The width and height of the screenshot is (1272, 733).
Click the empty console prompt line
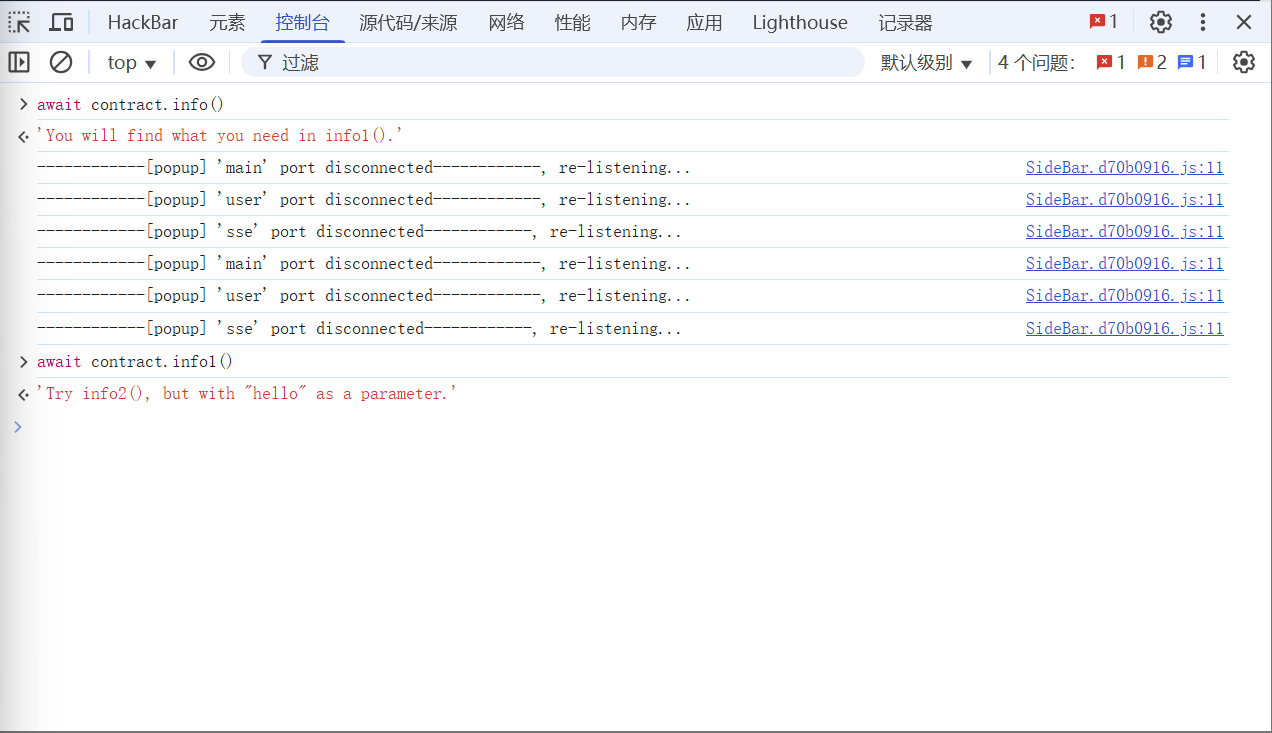pyautogui.click(x=600, y=426)
